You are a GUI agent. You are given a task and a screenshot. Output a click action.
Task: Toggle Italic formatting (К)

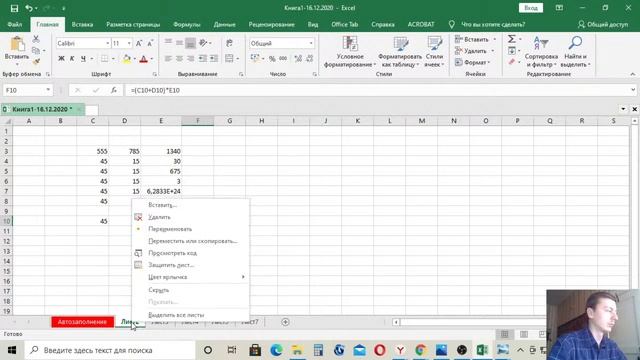pos(72,59)
